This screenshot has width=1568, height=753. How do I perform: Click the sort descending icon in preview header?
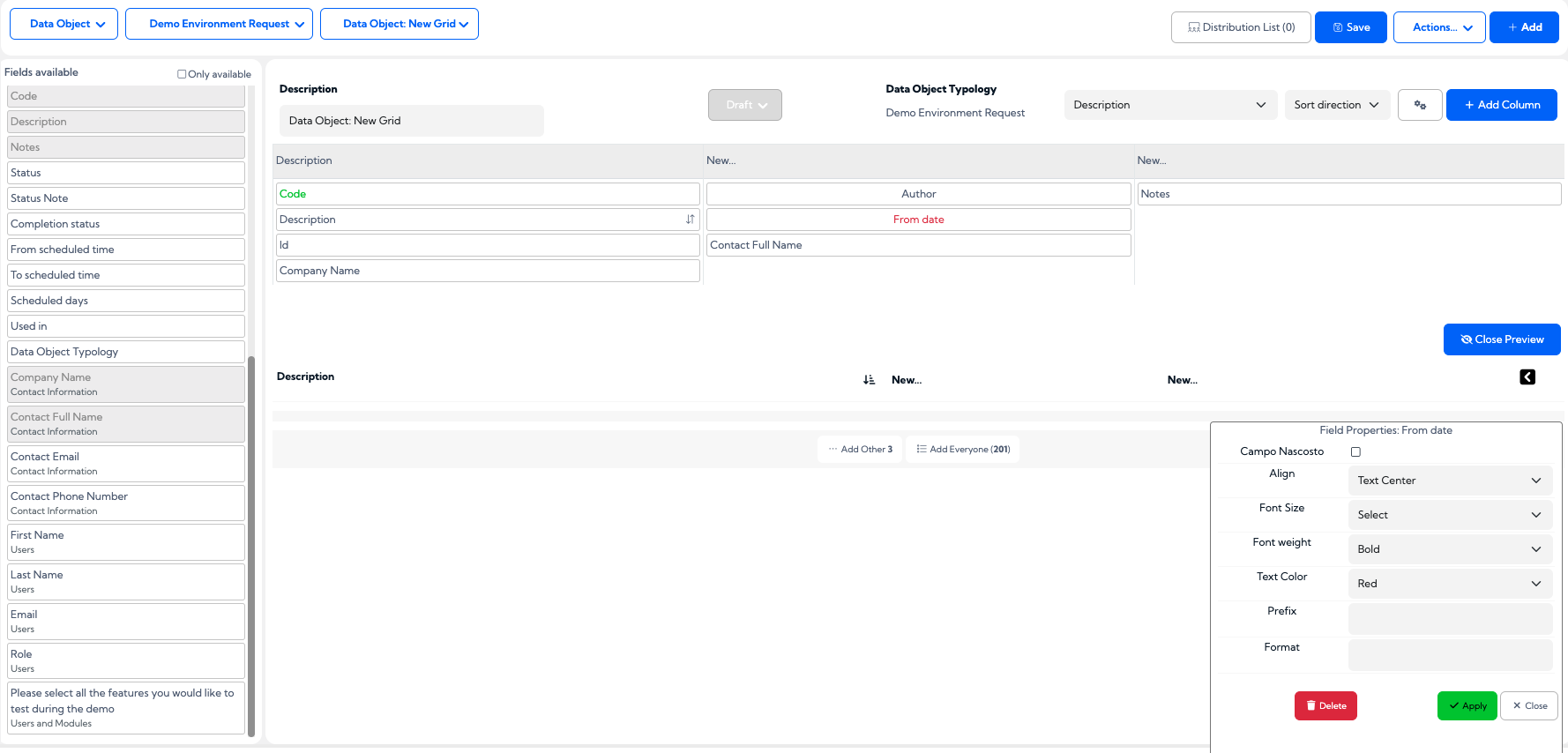point(869,380)
